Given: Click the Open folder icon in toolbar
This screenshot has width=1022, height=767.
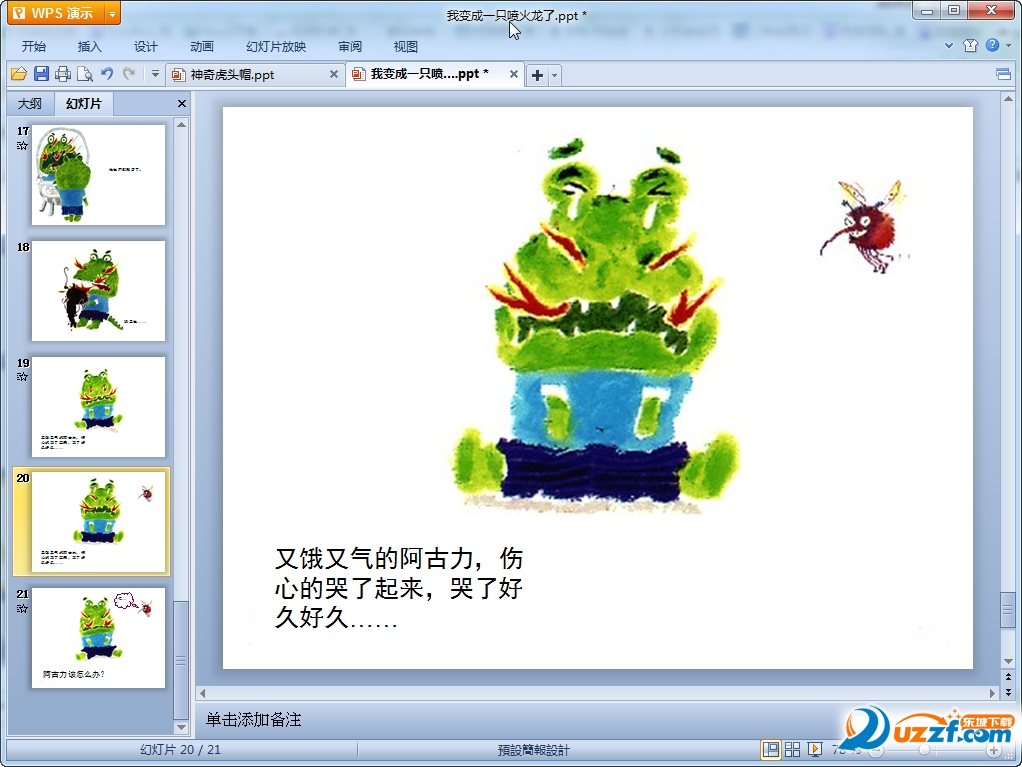Looking at the screenshot, I should coord(19,74).
